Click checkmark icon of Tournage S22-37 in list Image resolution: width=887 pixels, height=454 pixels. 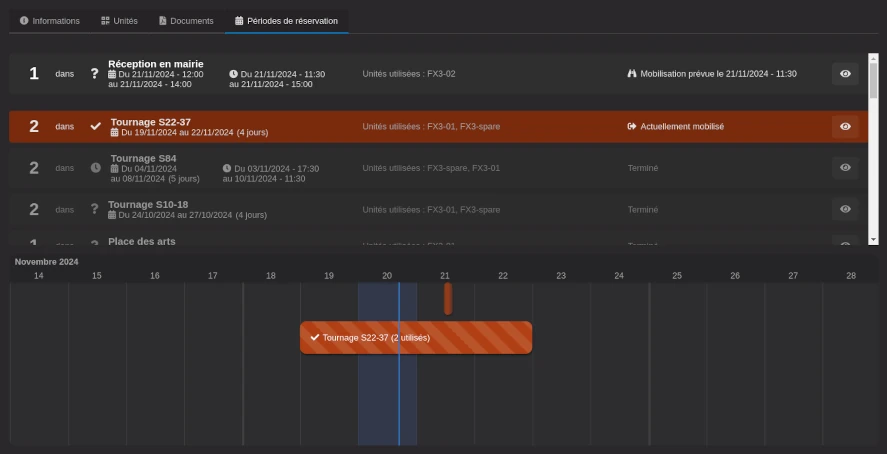[x=96, y=127]
